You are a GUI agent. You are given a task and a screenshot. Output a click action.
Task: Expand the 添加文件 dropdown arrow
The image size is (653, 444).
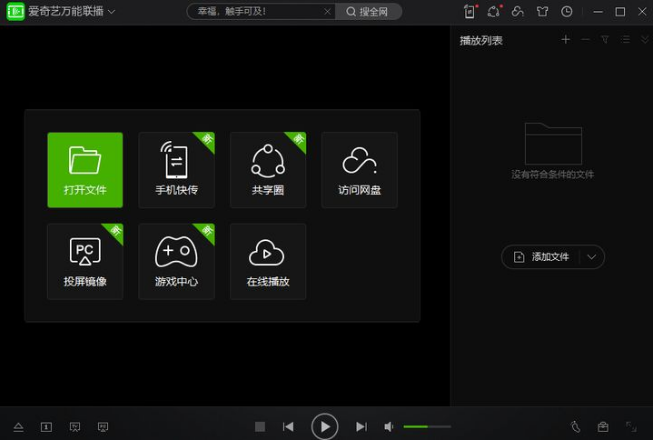(591, 257)
